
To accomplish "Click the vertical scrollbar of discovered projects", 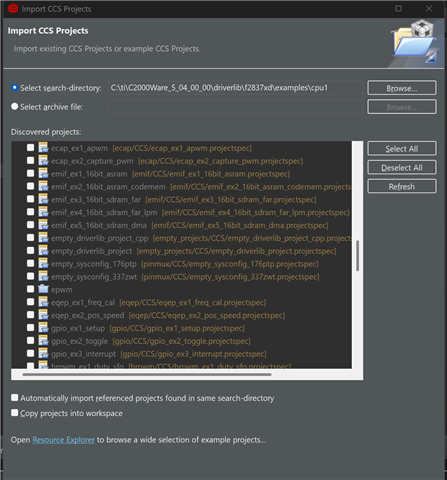I will [357, 255].
